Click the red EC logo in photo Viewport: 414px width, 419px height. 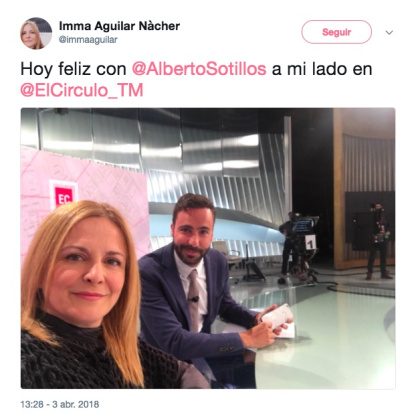pyautogui.click(x=64, y=197)
